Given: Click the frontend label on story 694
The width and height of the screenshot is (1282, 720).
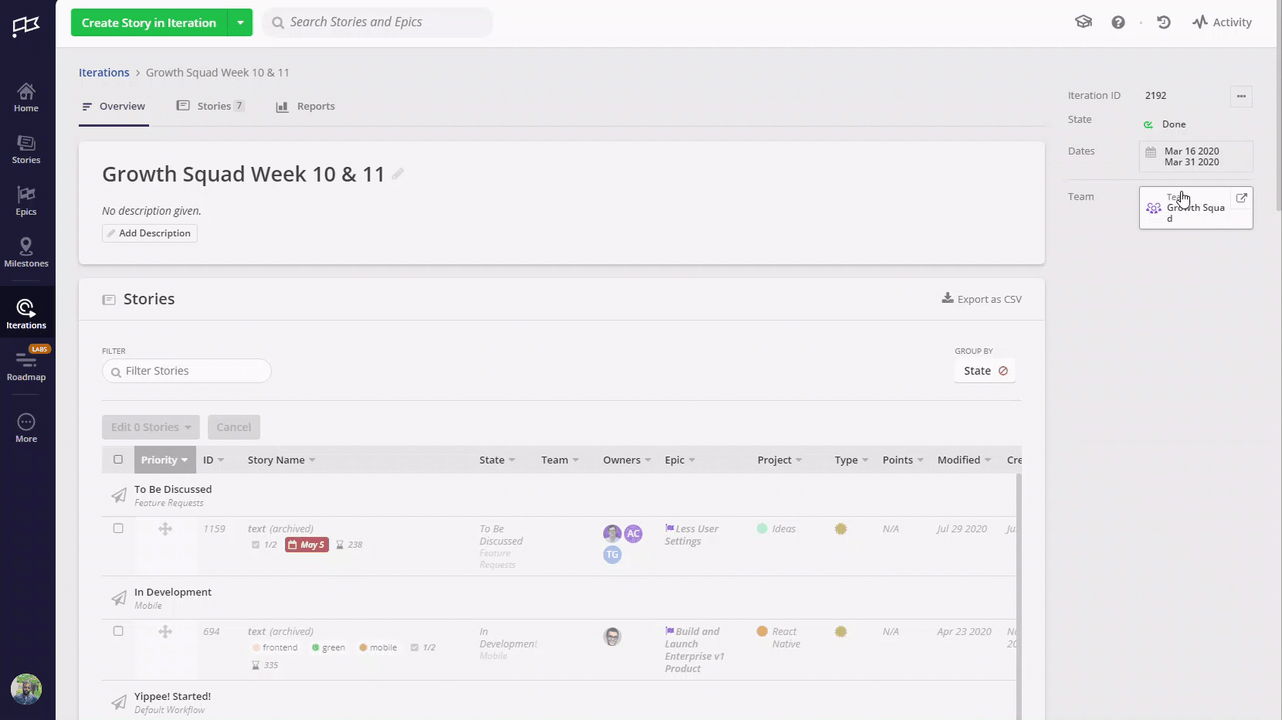Looking at the screenshot, I should (x=275, y=648).
